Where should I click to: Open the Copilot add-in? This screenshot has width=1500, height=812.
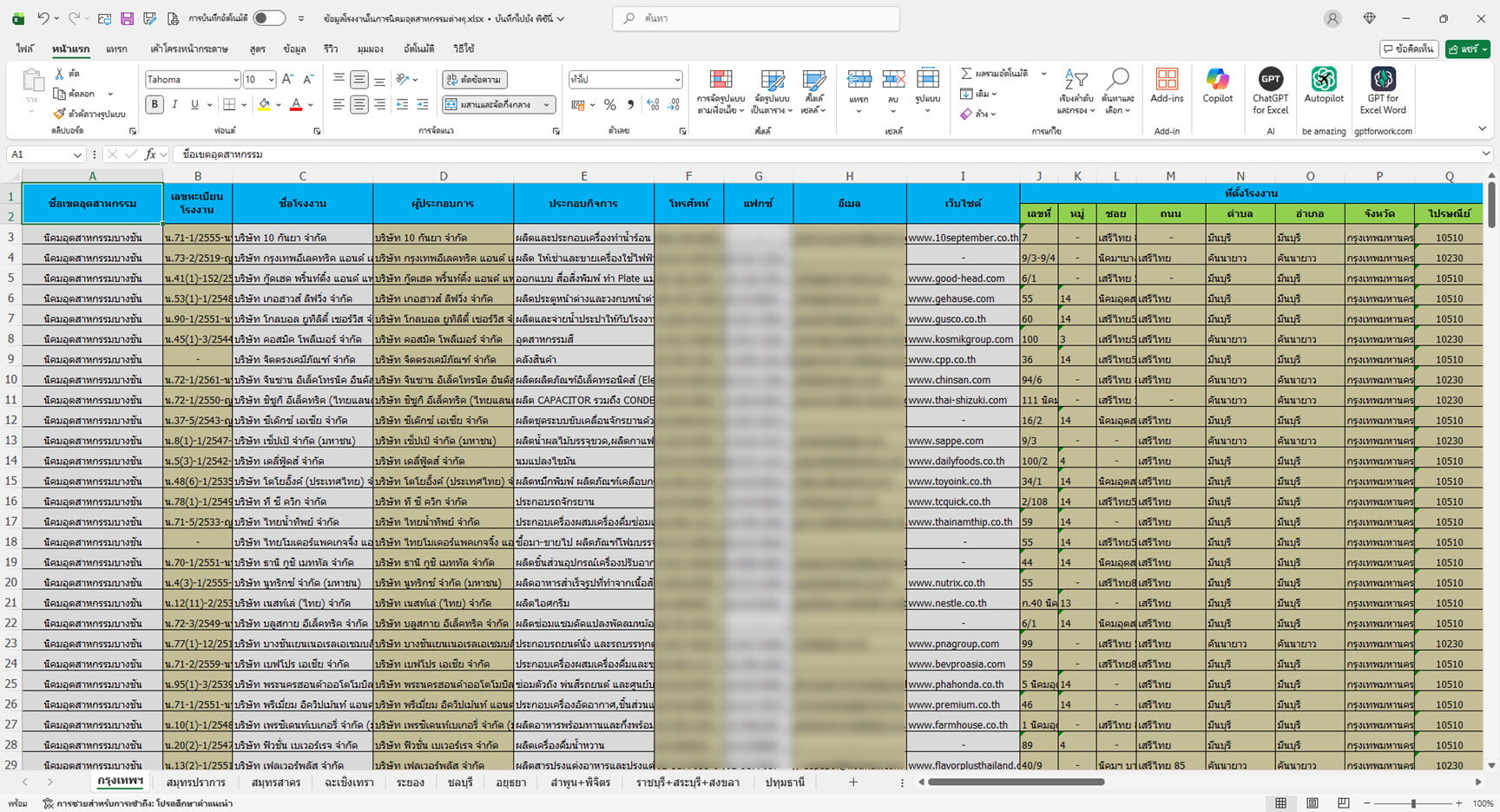1217,87
